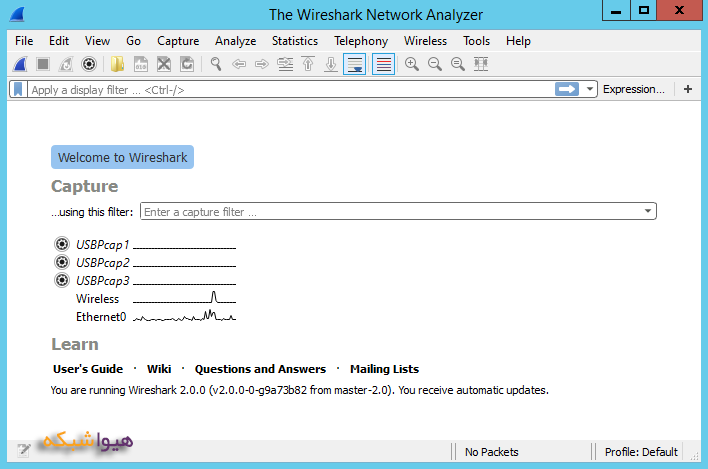Screen dimensions: 708x469
Task: Click the Profile: Default selector in status bar
Action: [641, 452]
